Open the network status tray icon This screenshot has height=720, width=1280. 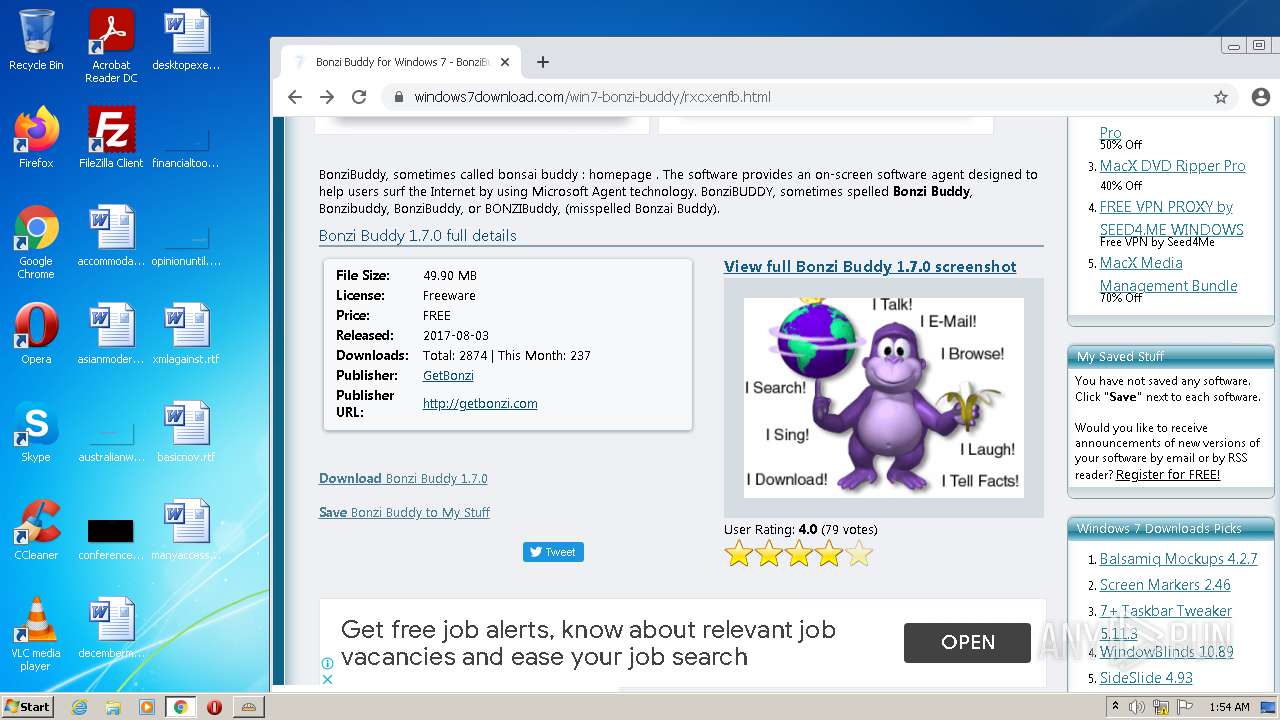point(1161,707)
